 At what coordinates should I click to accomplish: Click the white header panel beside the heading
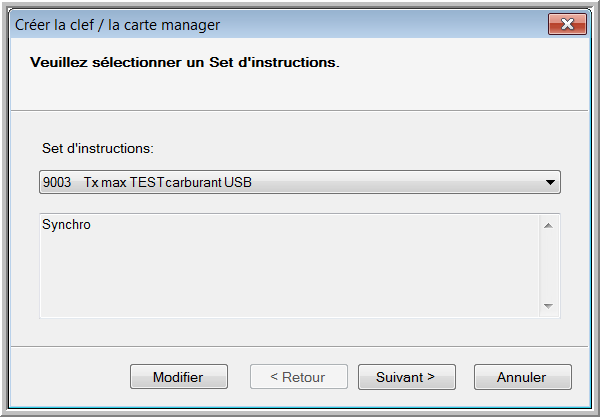459,73
